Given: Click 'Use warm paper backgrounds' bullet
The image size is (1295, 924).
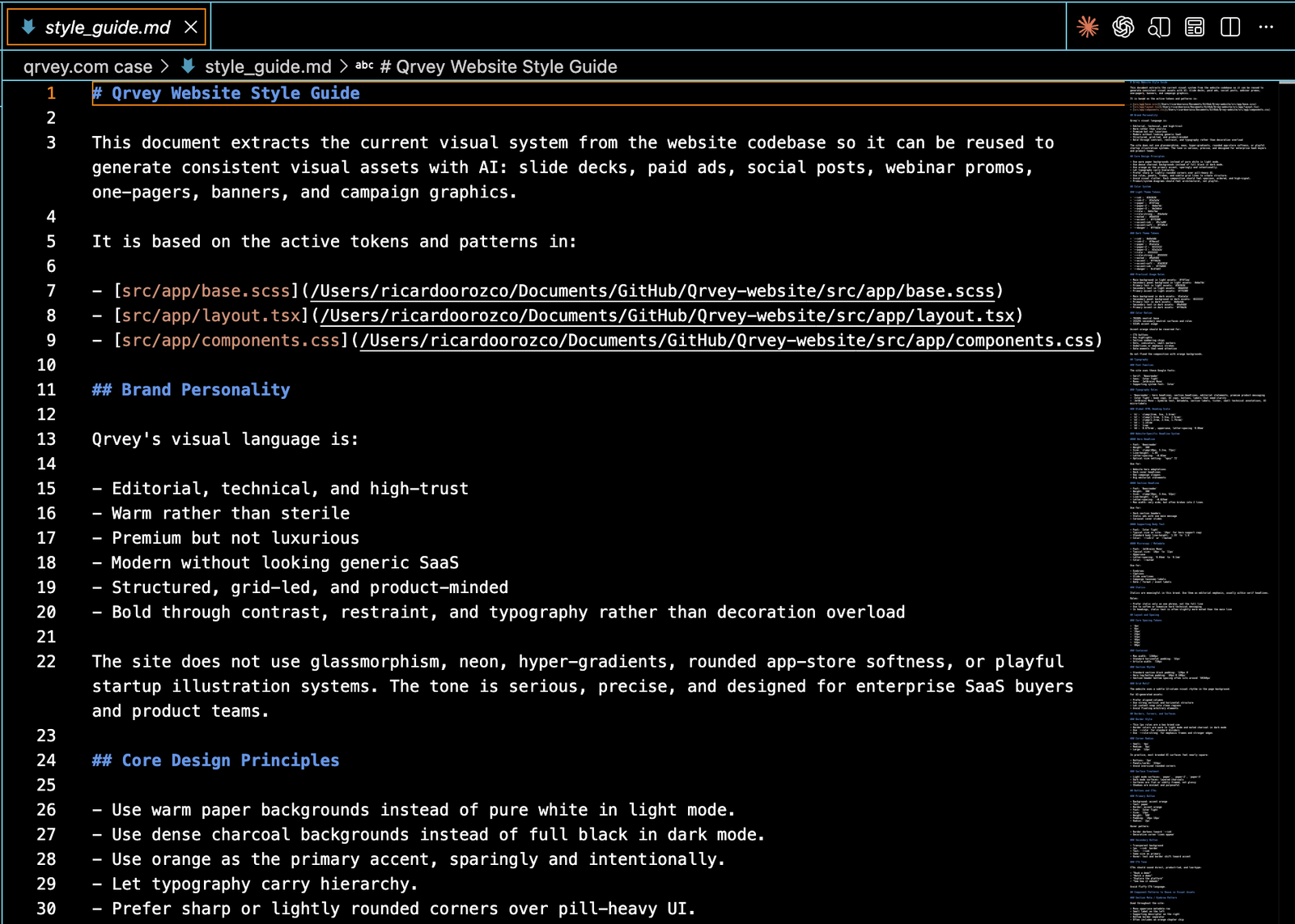Looking at the screenshot, I should tap(414, 810).
